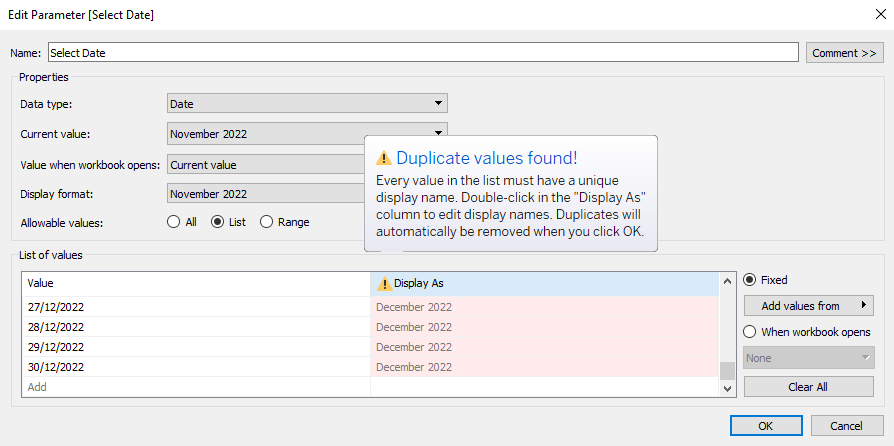Open the Data type dropdown
Viewport: 894px width, 446px height.
point(306,103)
